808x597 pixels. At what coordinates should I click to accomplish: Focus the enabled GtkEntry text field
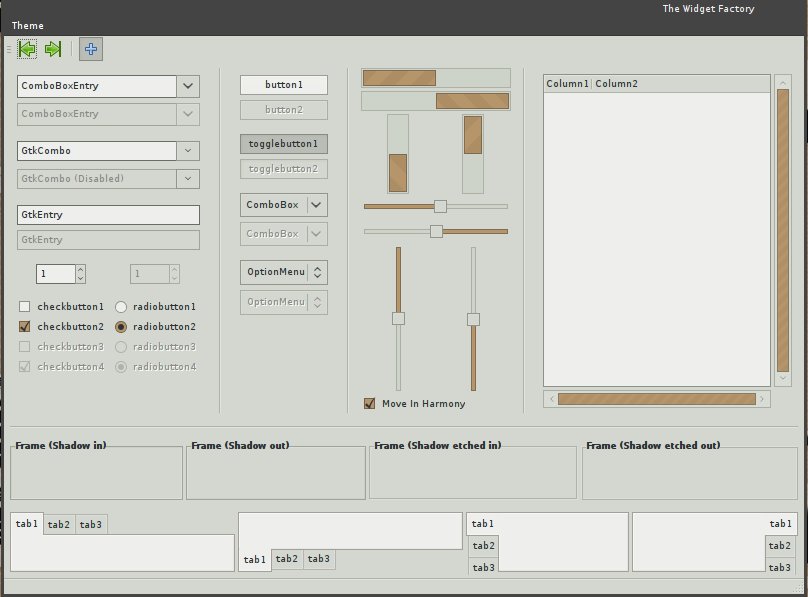point(108,215)
